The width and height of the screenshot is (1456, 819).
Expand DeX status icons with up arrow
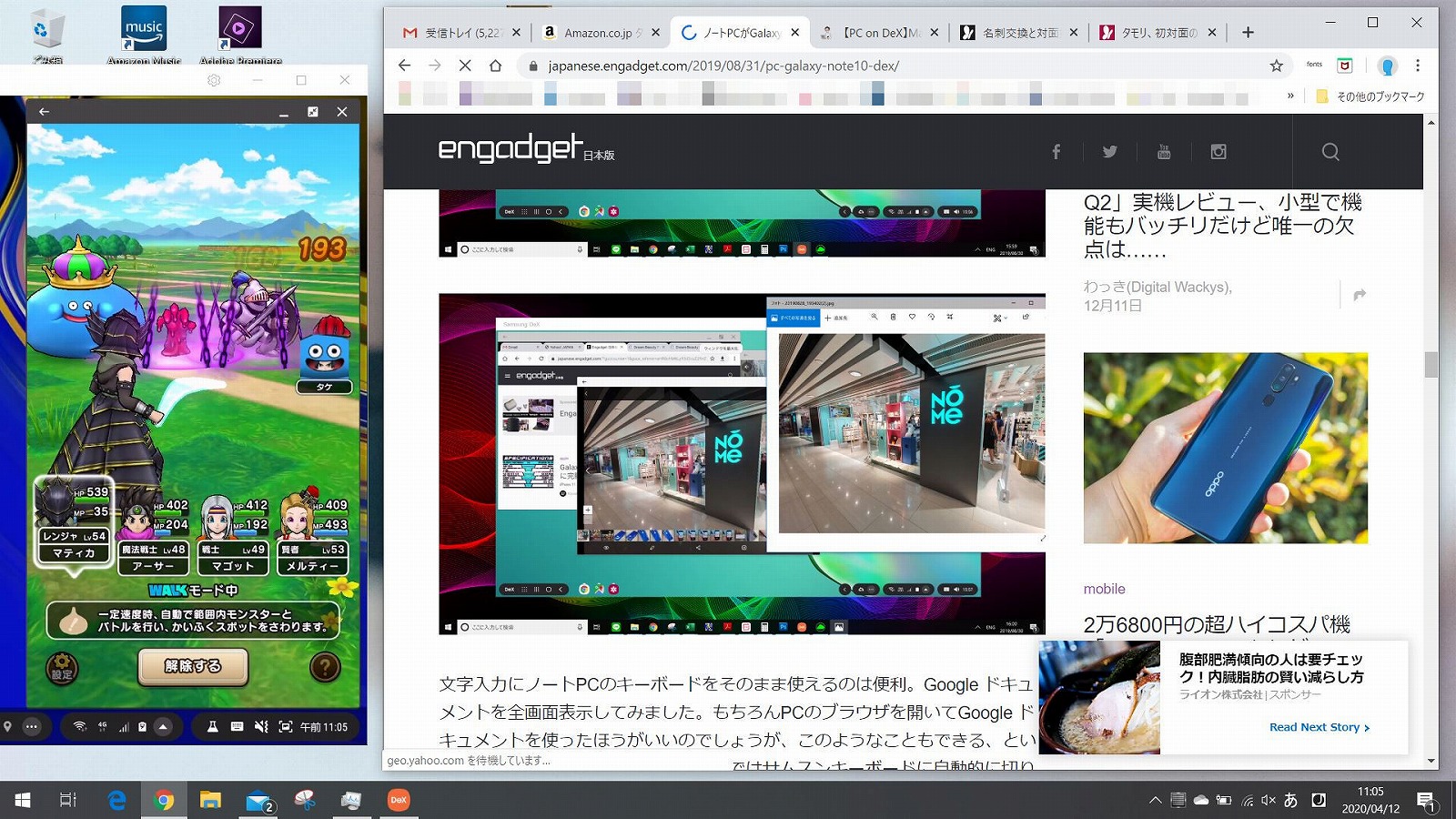[163, 726]
